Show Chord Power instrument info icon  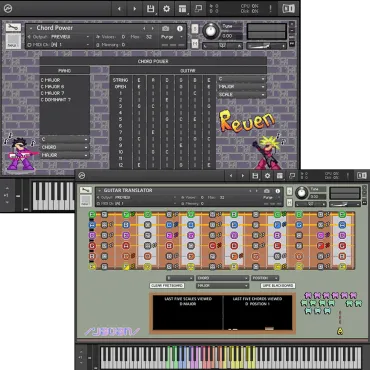tap(180, 29)
